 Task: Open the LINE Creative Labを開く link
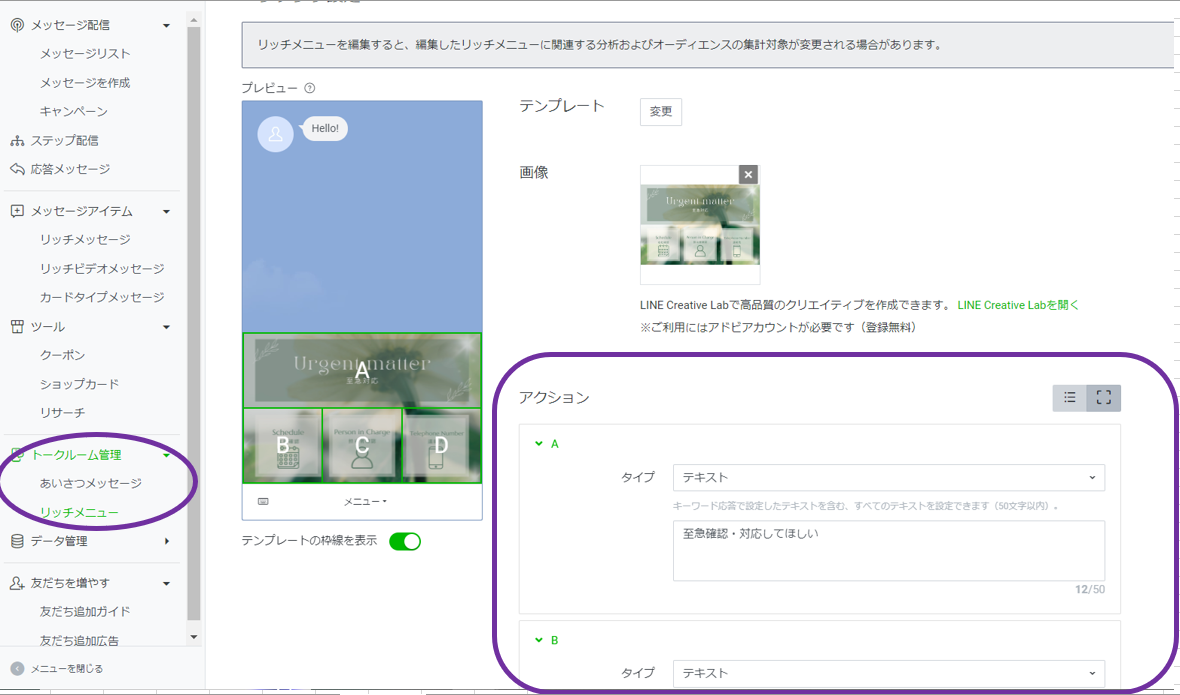tap(1018, 305)
